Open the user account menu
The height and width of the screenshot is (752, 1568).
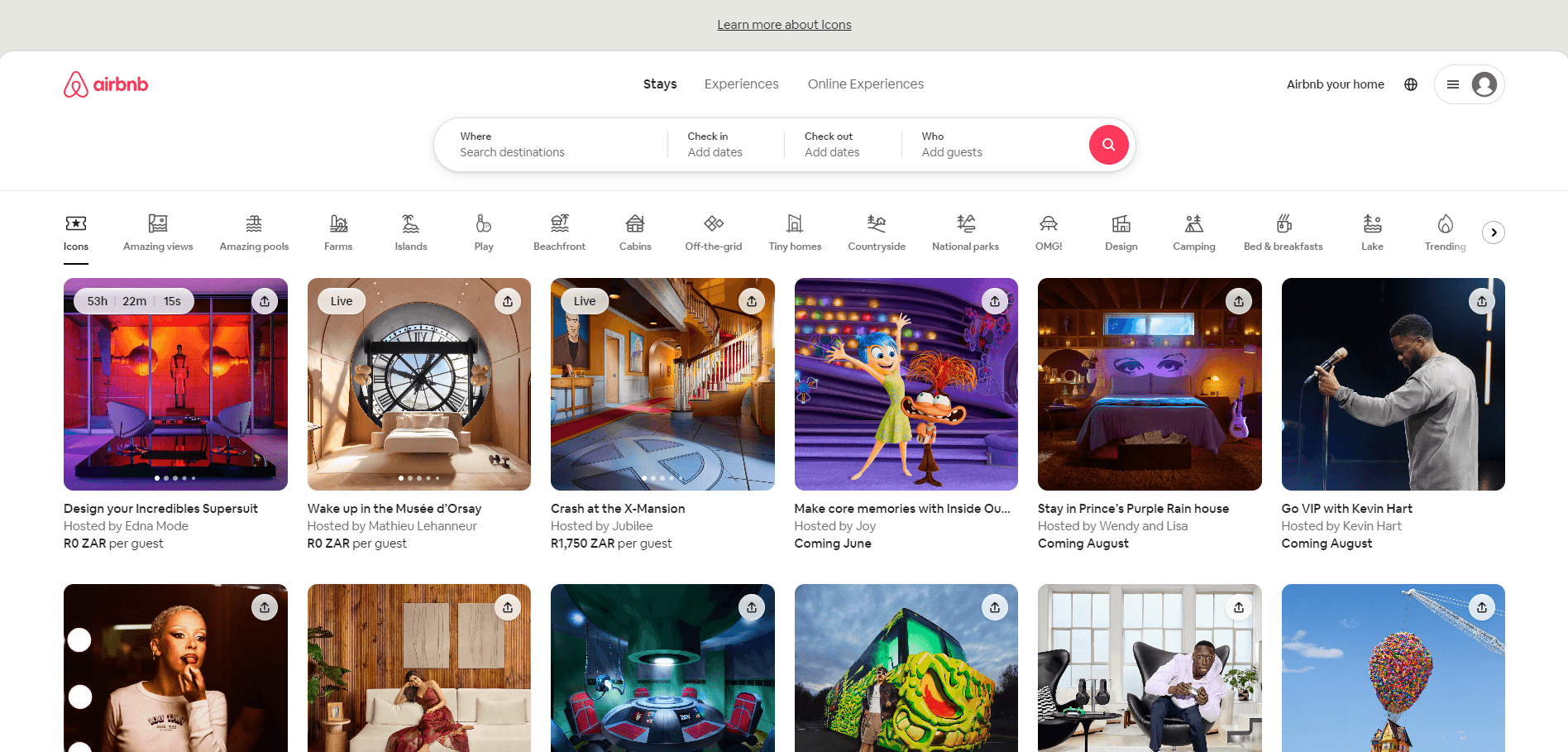pyautogui.click(x=1470, y=84)
